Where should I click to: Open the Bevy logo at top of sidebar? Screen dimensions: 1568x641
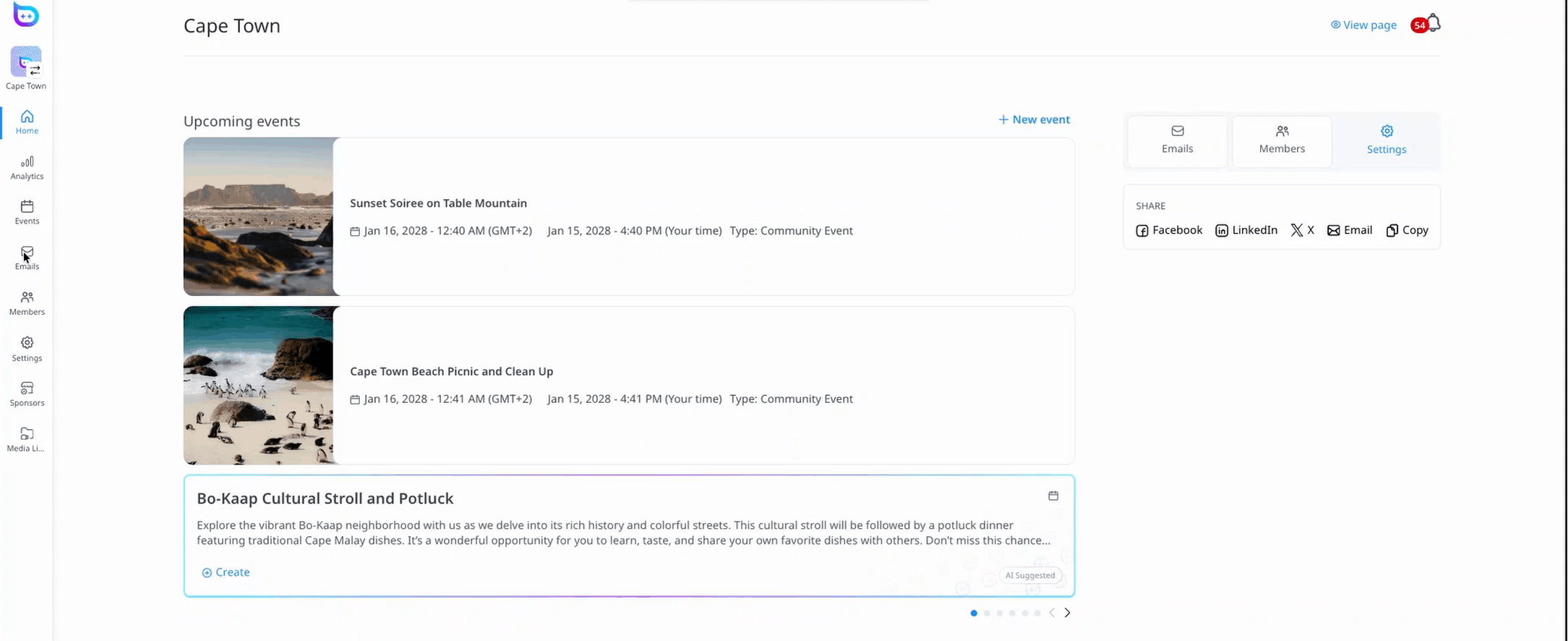click(x=26, y=15)
